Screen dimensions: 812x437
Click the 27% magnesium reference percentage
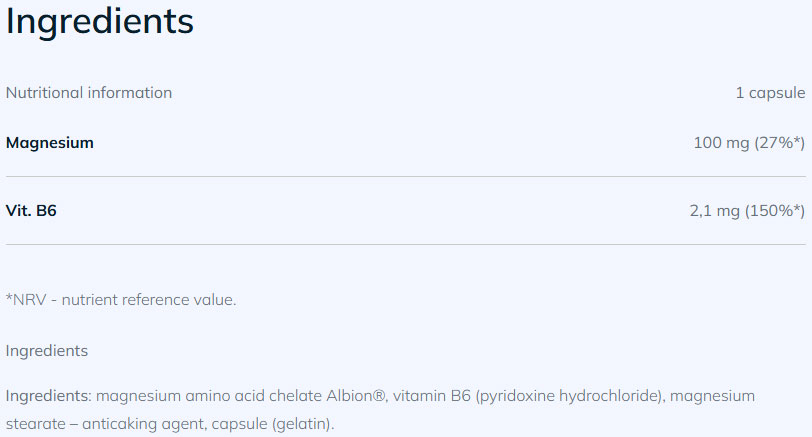point(779,143)
